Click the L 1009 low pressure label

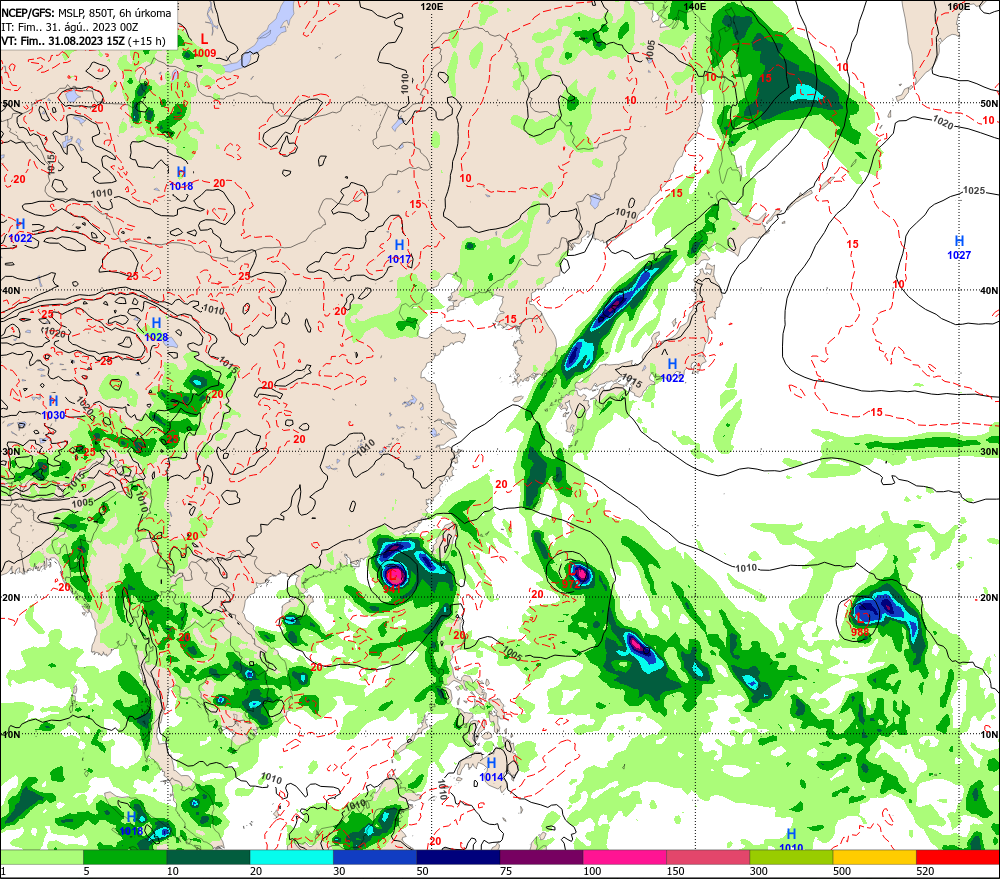204,47
